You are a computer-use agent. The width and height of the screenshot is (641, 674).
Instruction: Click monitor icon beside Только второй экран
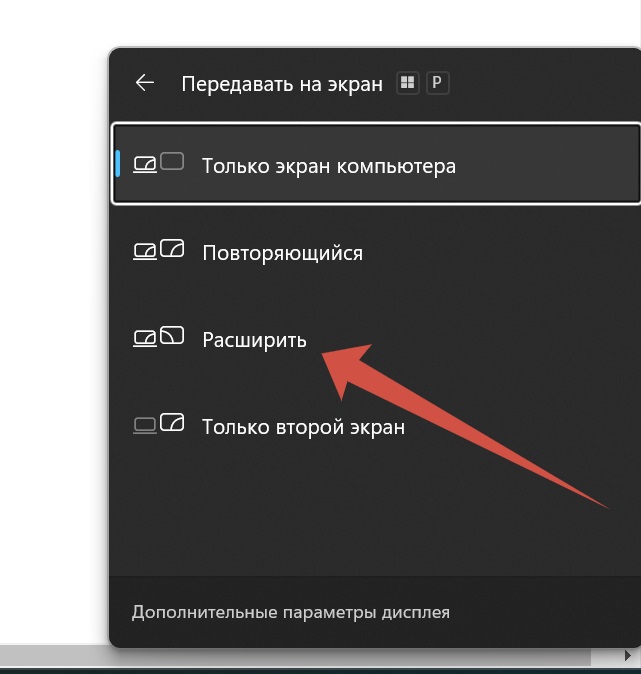pos(172,422)
